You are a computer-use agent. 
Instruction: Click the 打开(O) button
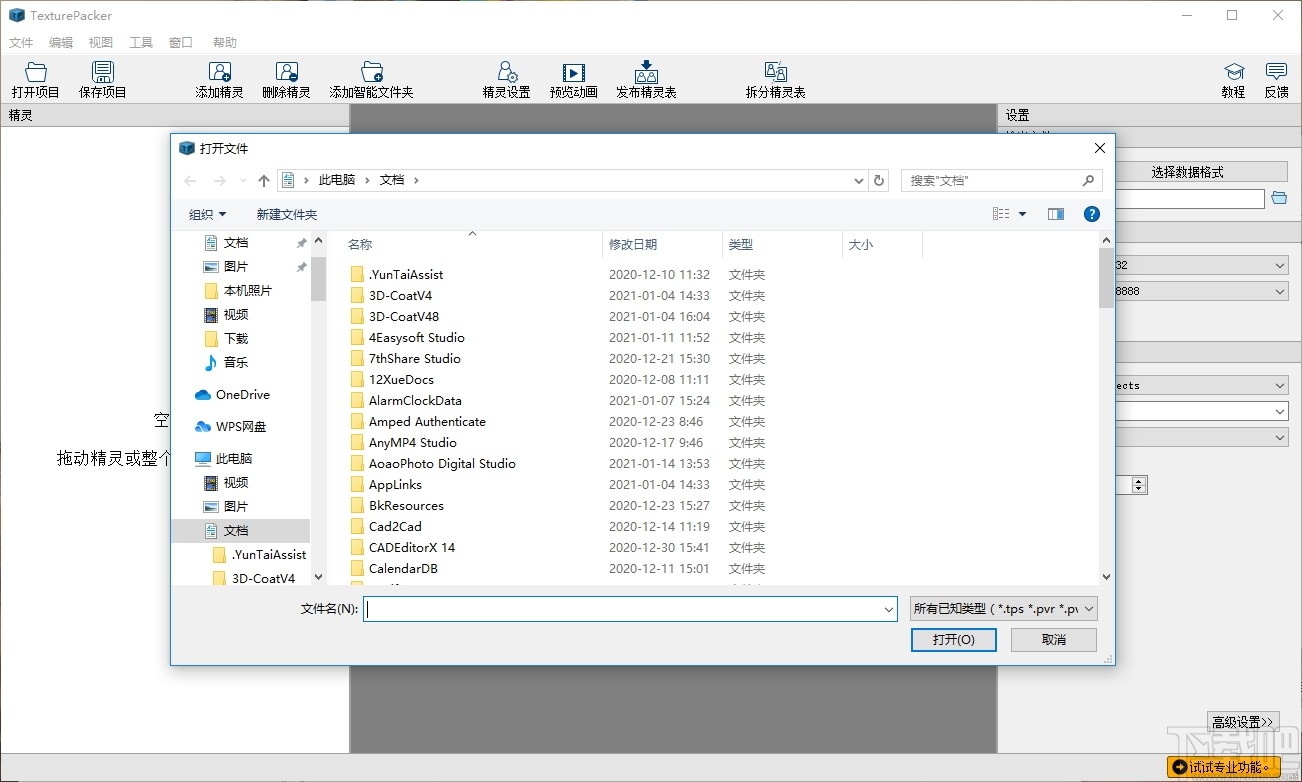(x=954, y=640)
